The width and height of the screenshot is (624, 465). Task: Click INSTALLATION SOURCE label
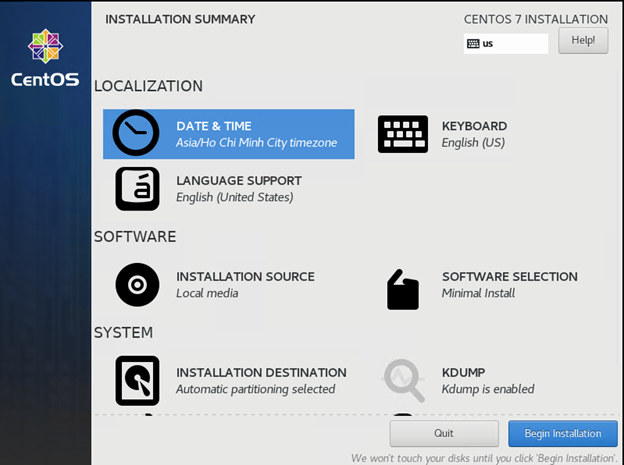point(245,277)
